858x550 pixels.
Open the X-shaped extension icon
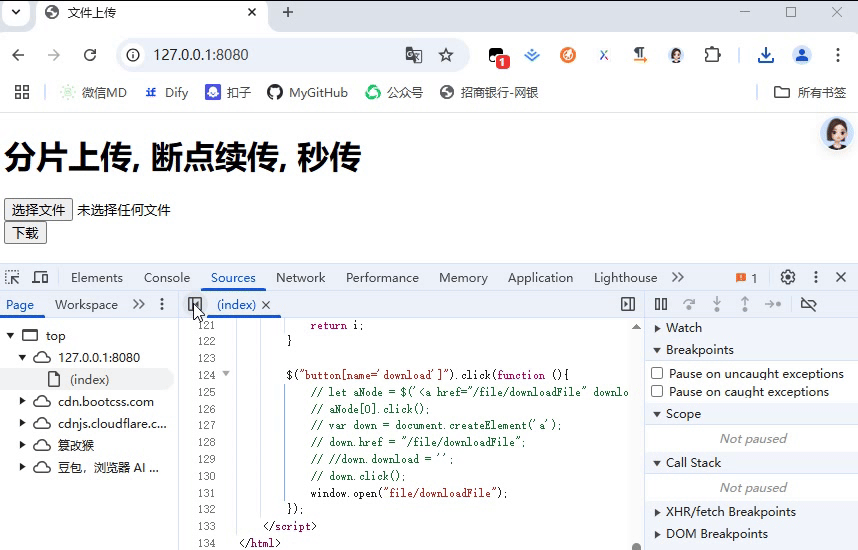coord(604,55)
